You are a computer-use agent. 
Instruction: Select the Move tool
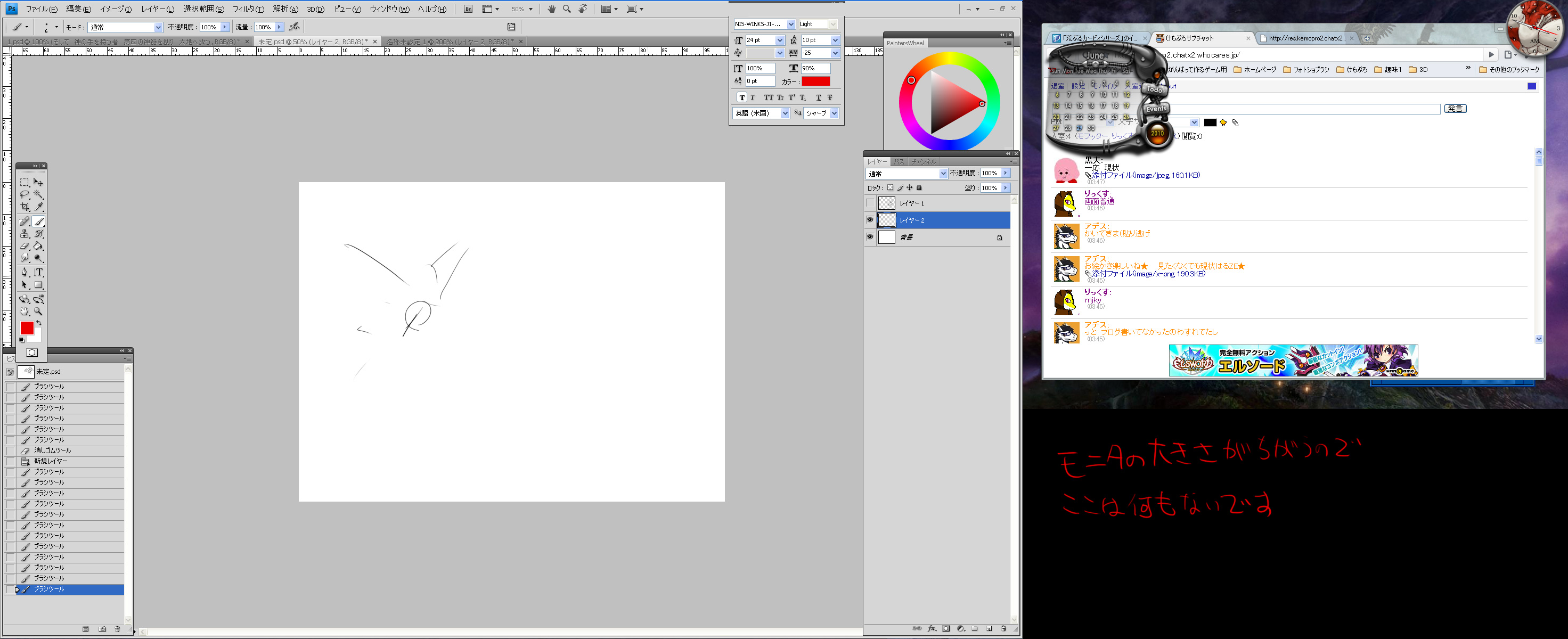38,182
